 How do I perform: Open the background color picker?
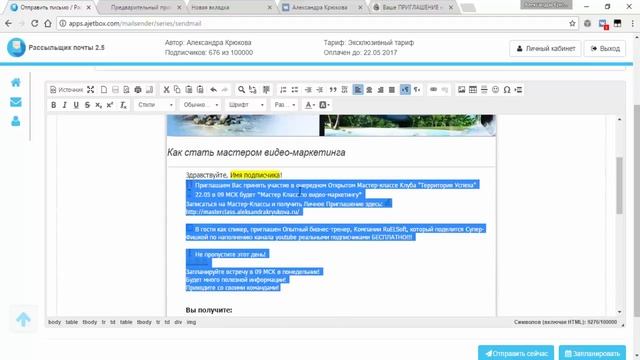324,105
